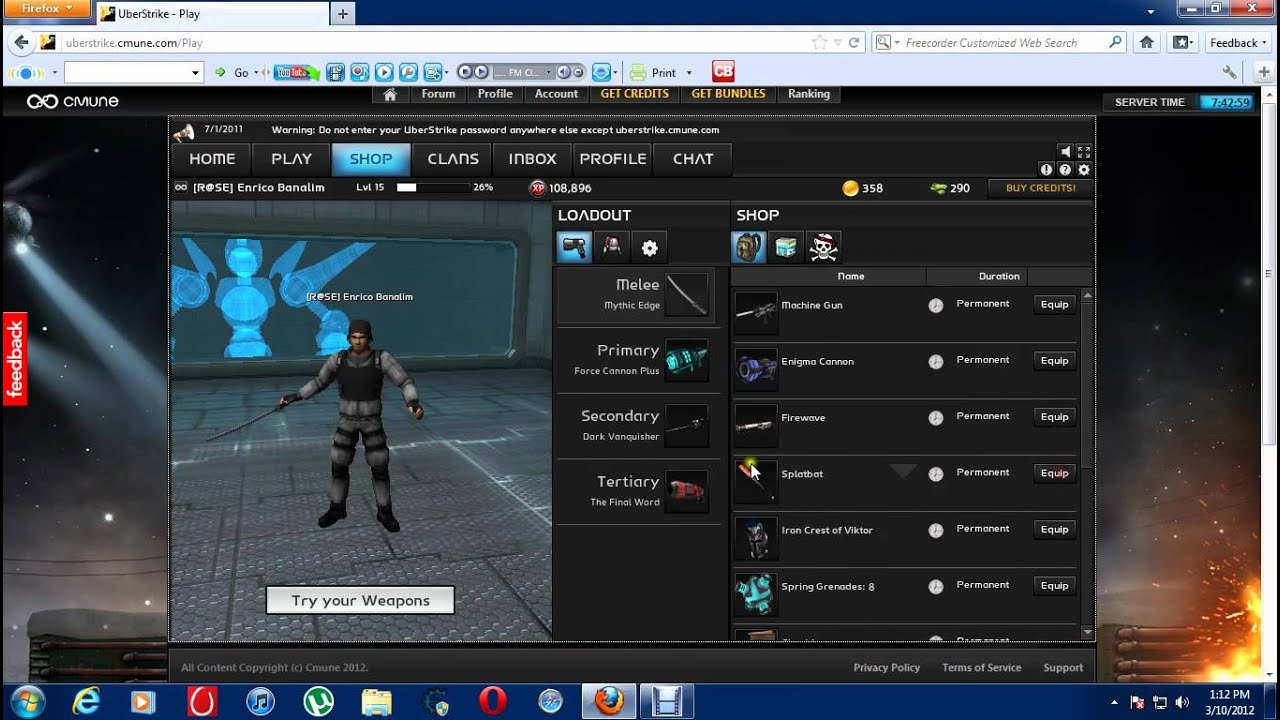
Task: Click the GET BUNDLES link
Action: click(728, 94)
